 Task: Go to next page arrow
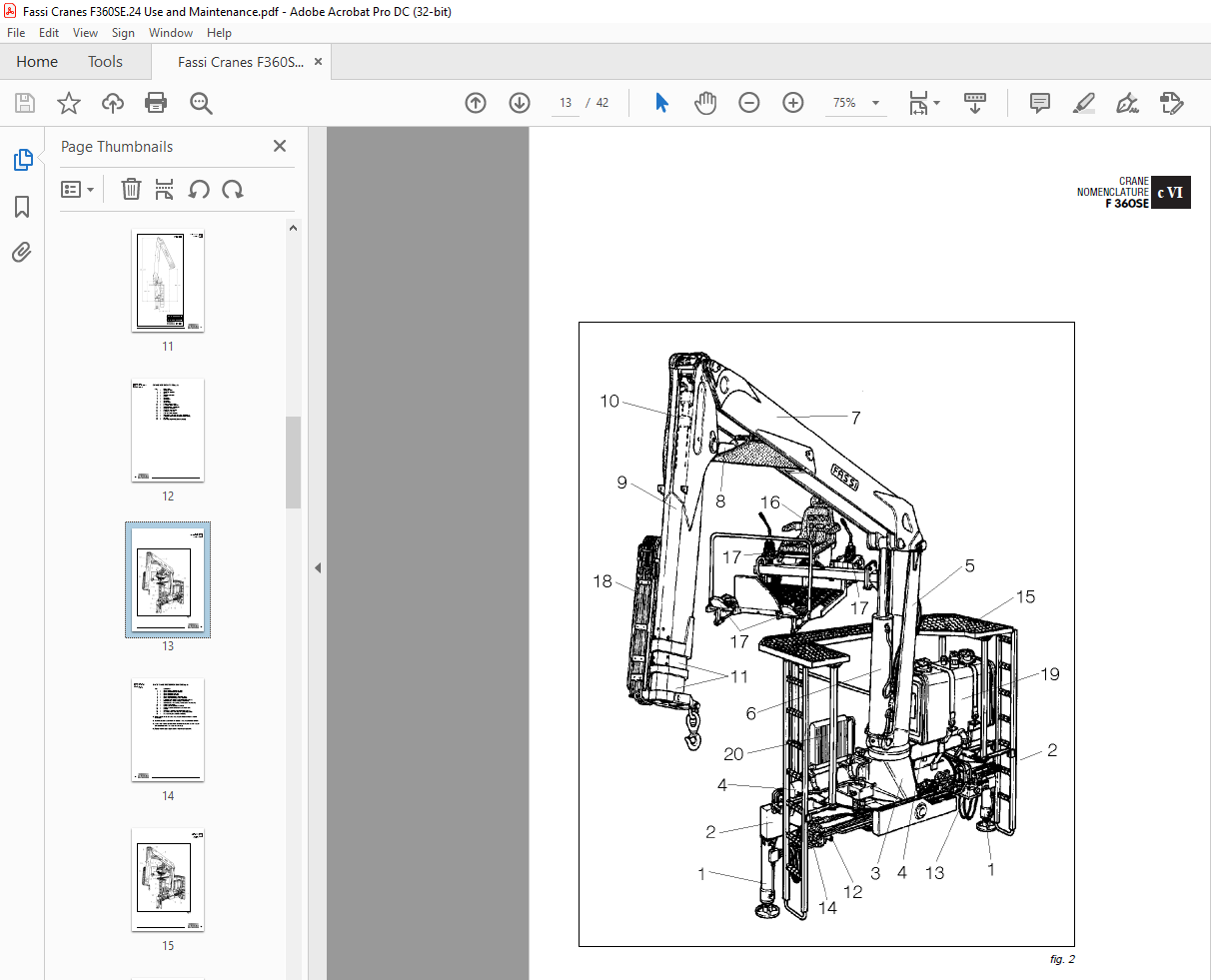[520, 103]
